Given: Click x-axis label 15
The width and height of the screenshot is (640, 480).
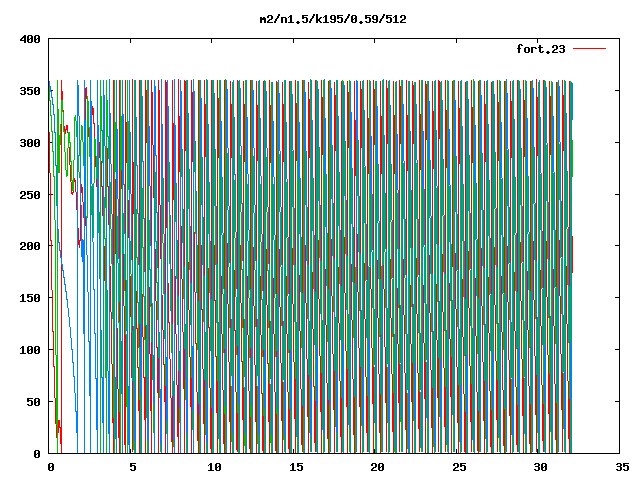Looking at the screenshot, I should point(296,467).
